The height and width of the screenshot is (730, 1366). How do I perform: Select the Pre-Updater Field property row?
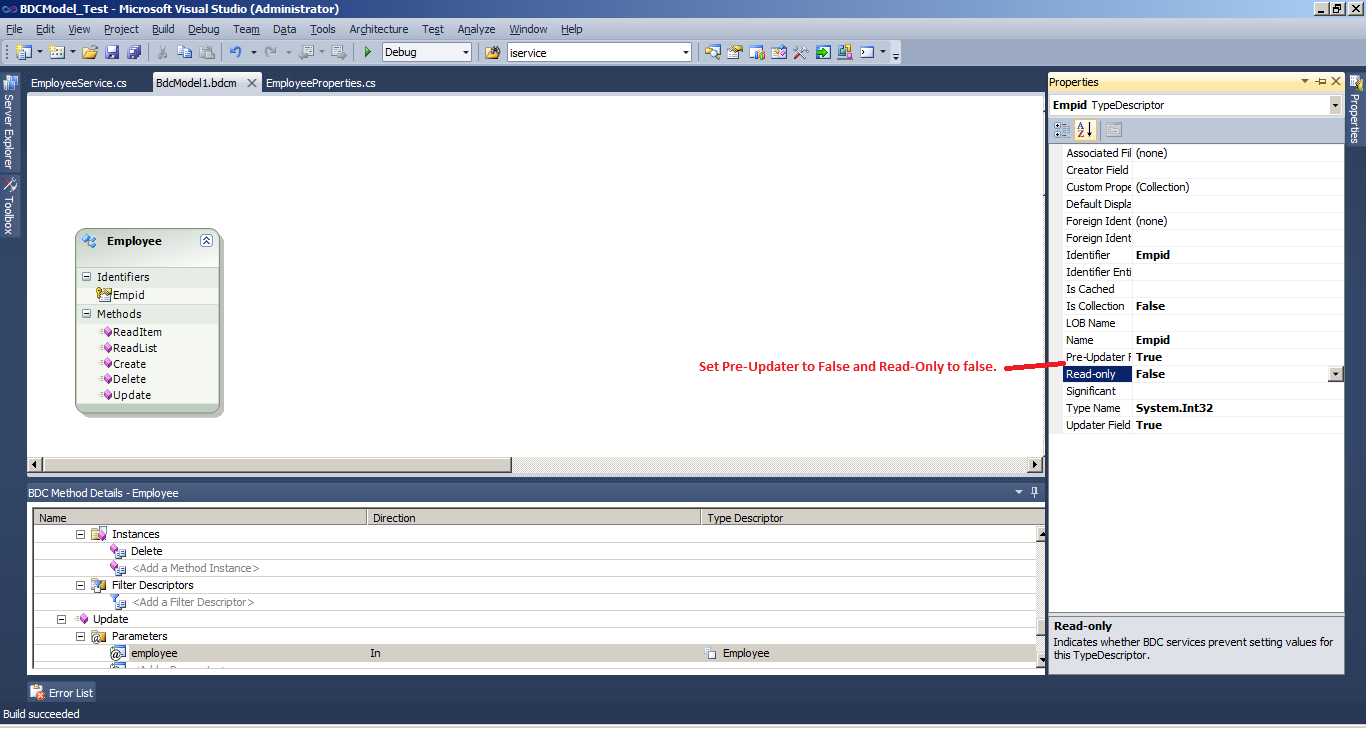(1203, 357)
